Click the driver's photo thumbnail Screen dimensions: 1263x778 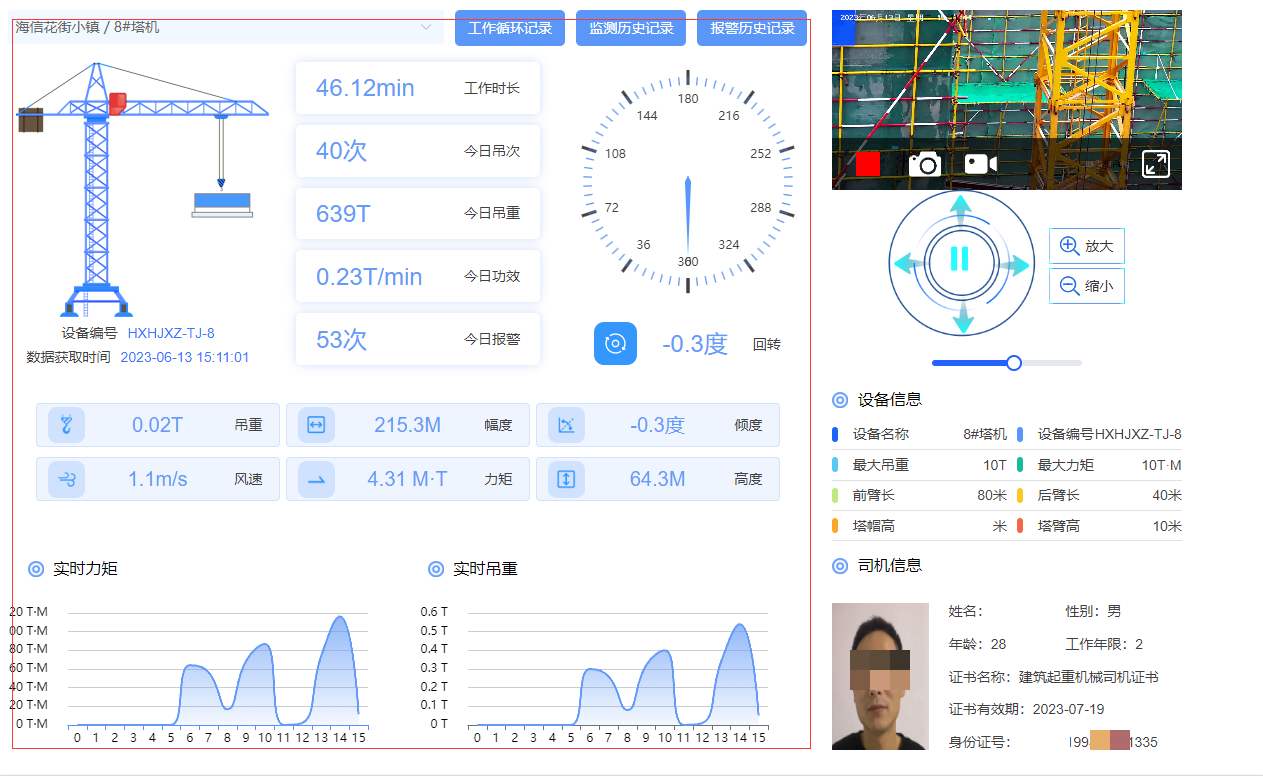pos(881,676)
